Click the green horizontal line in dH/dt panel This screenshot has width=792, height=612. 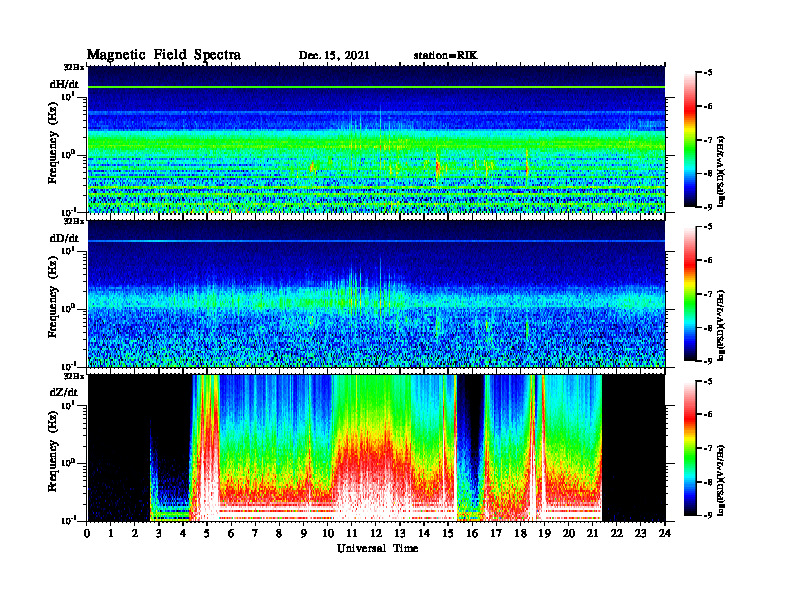click(376, 87)
